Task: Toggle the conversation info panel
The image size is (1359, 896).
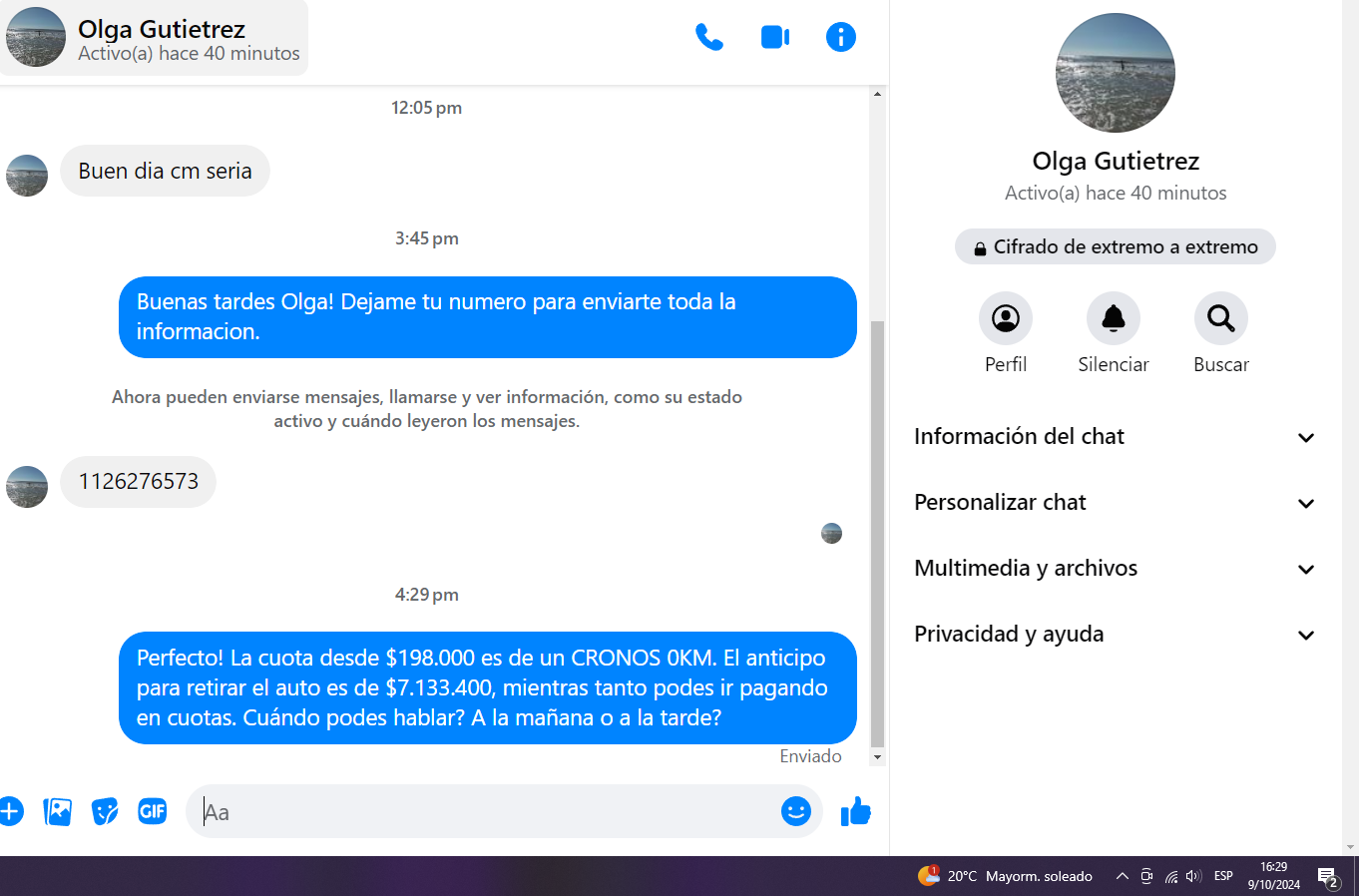Action: (840, 38)
